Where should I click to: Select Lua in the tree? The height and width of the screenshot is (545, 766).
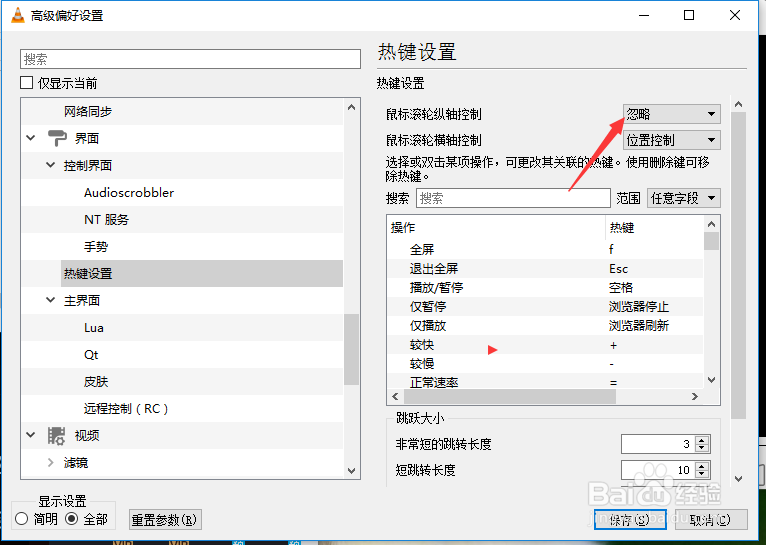[x=93, y=328]
